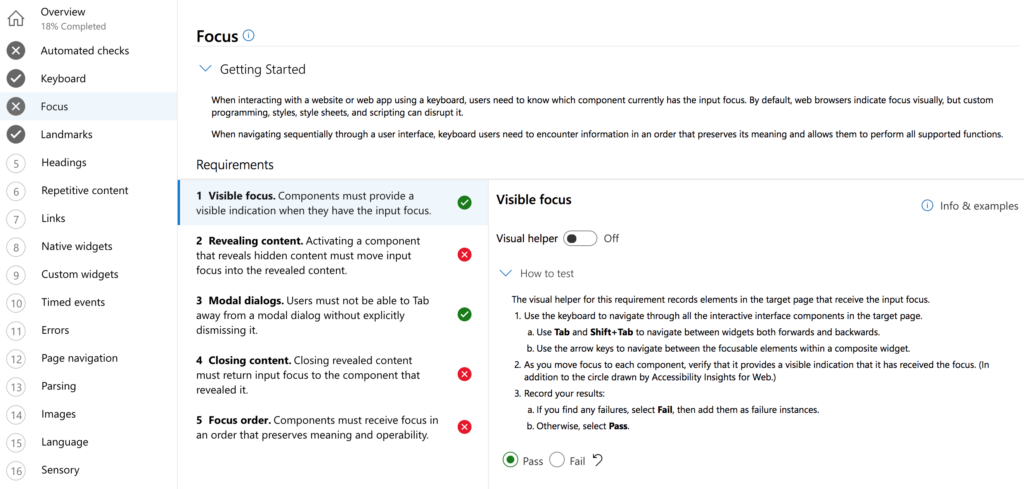
Task: Click the step 15 circle for Language
Action: pyautogui.click(x=16, y=443)
